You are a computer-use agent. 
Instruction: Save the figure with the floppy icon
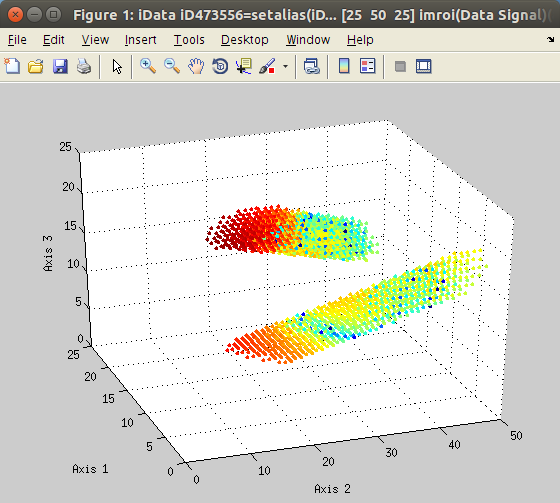(x=60, y=66)
